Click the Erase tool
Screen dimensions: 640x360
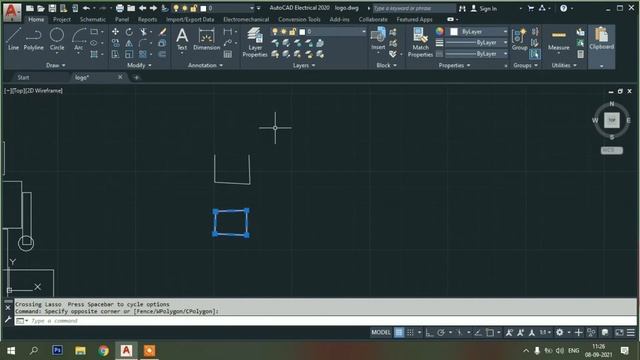pyautogui.click(x=162, y=31)
